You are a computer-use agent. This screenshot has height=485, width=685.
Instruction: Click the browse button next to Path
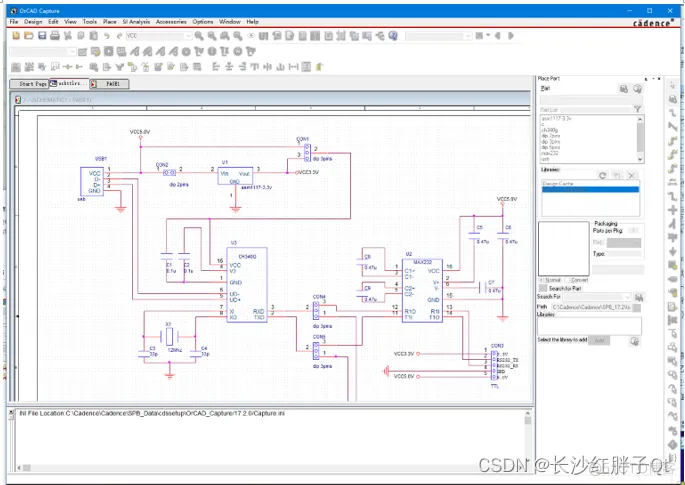pos(637,308)
